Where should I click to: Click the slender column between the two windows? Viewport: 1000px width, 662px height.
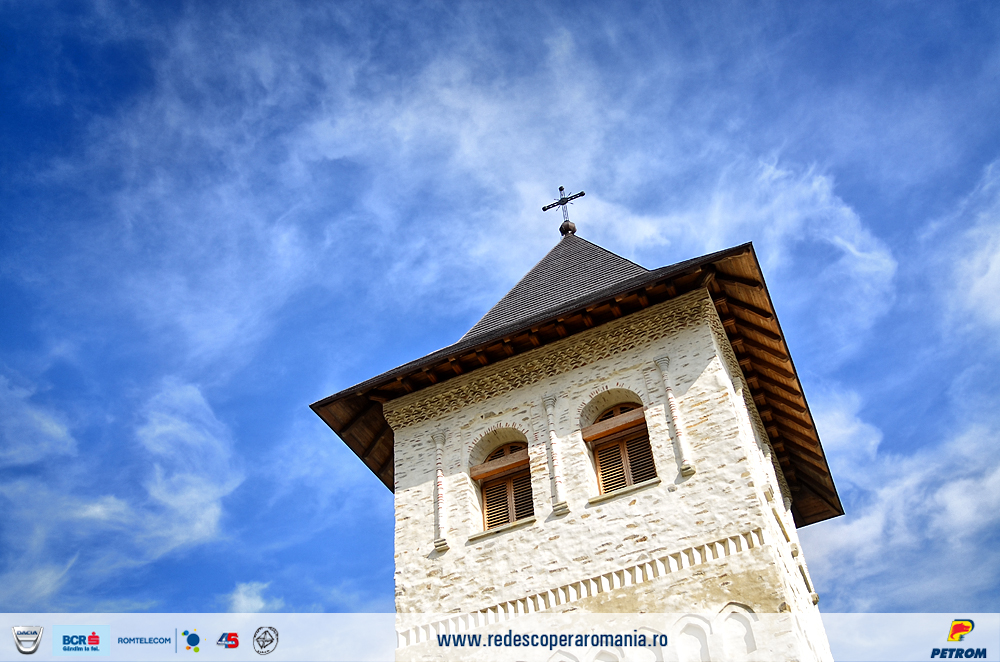pyautogui.click(x=553, y=453)
